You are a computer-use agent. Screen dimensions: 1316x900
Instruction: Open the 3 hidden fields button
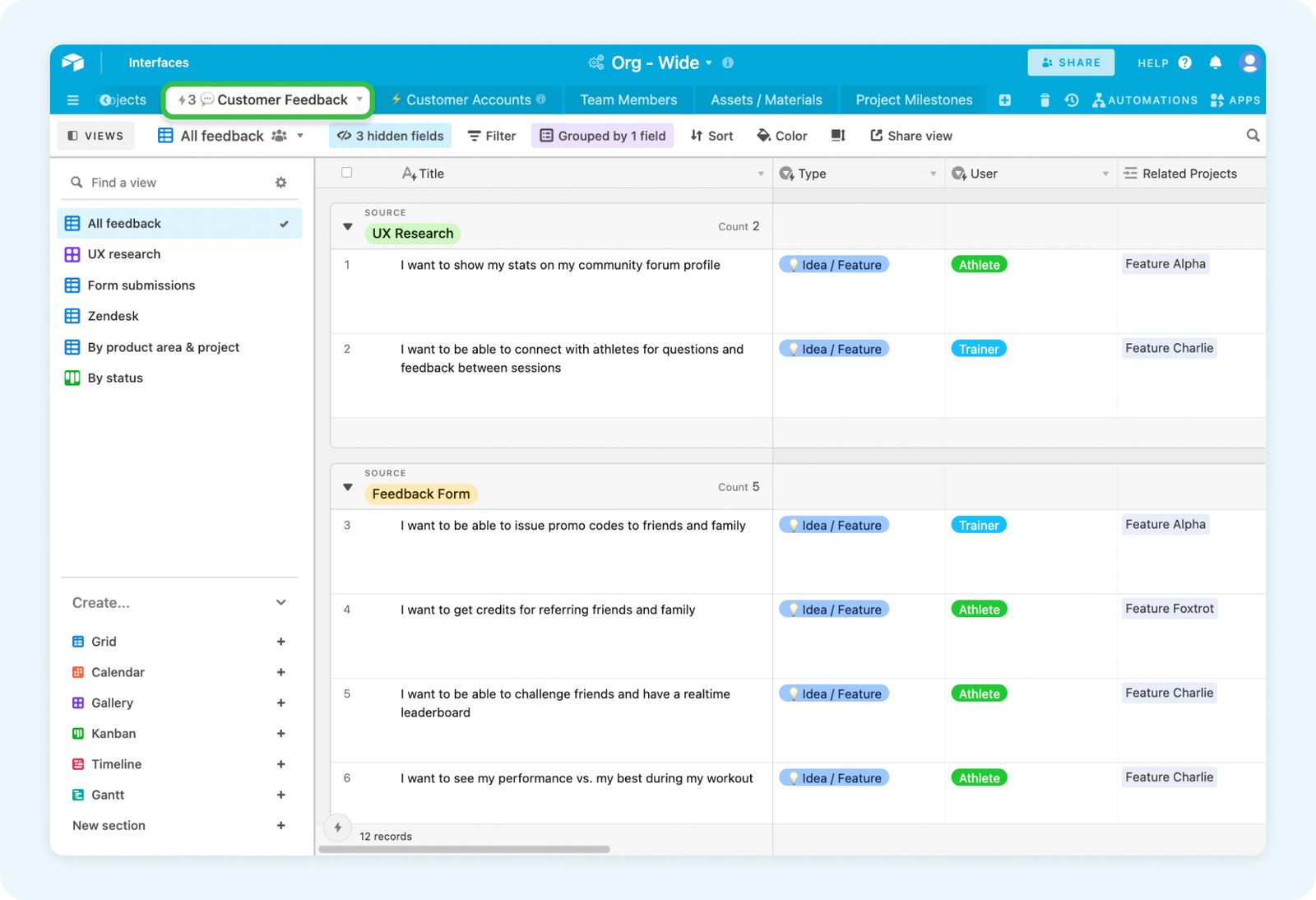tap(390, 136)
